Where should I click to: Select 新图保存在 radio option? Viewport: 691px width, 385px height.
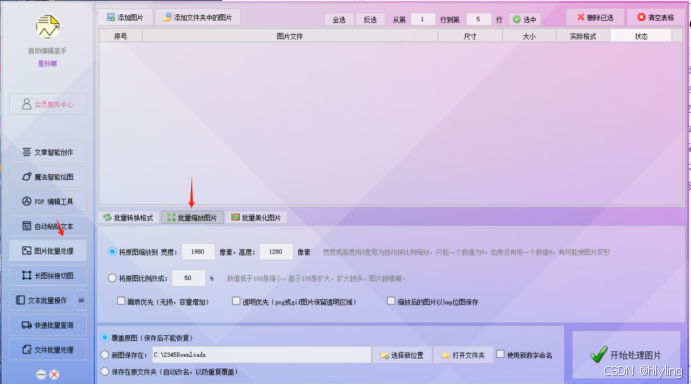coord(104,354)
